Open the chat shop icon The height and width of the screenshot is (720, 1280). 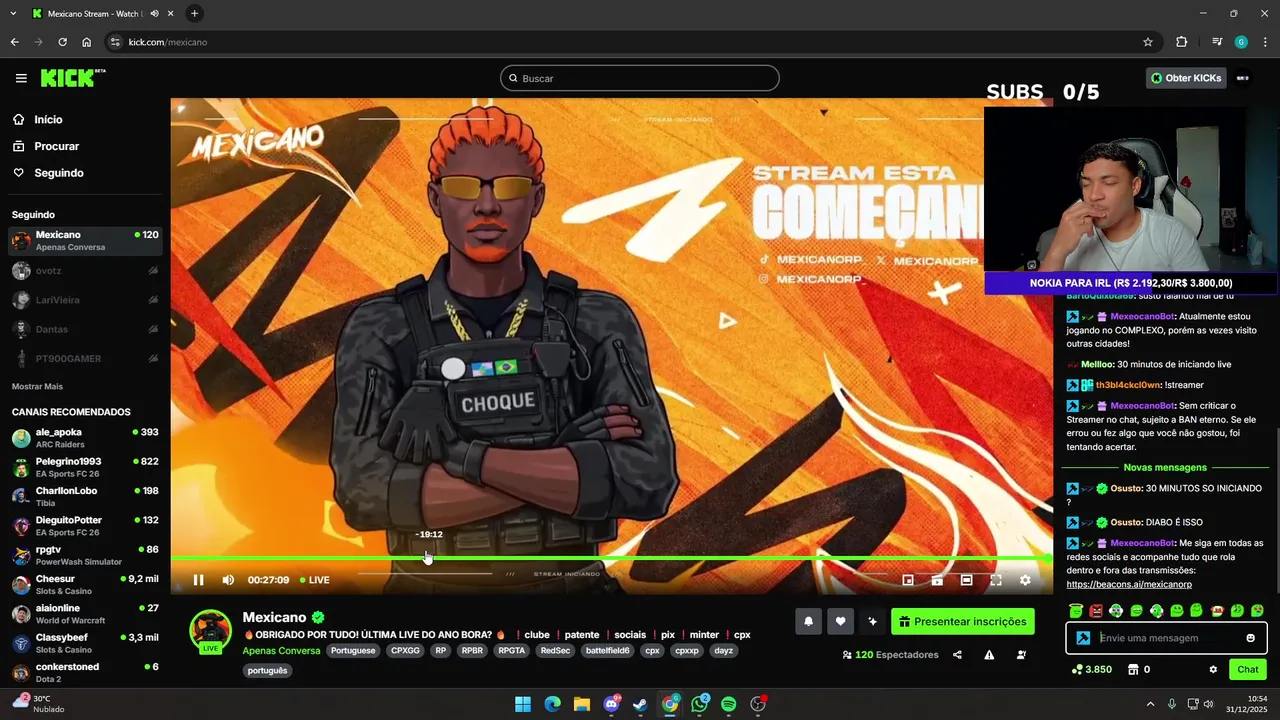pos(1133,669)
